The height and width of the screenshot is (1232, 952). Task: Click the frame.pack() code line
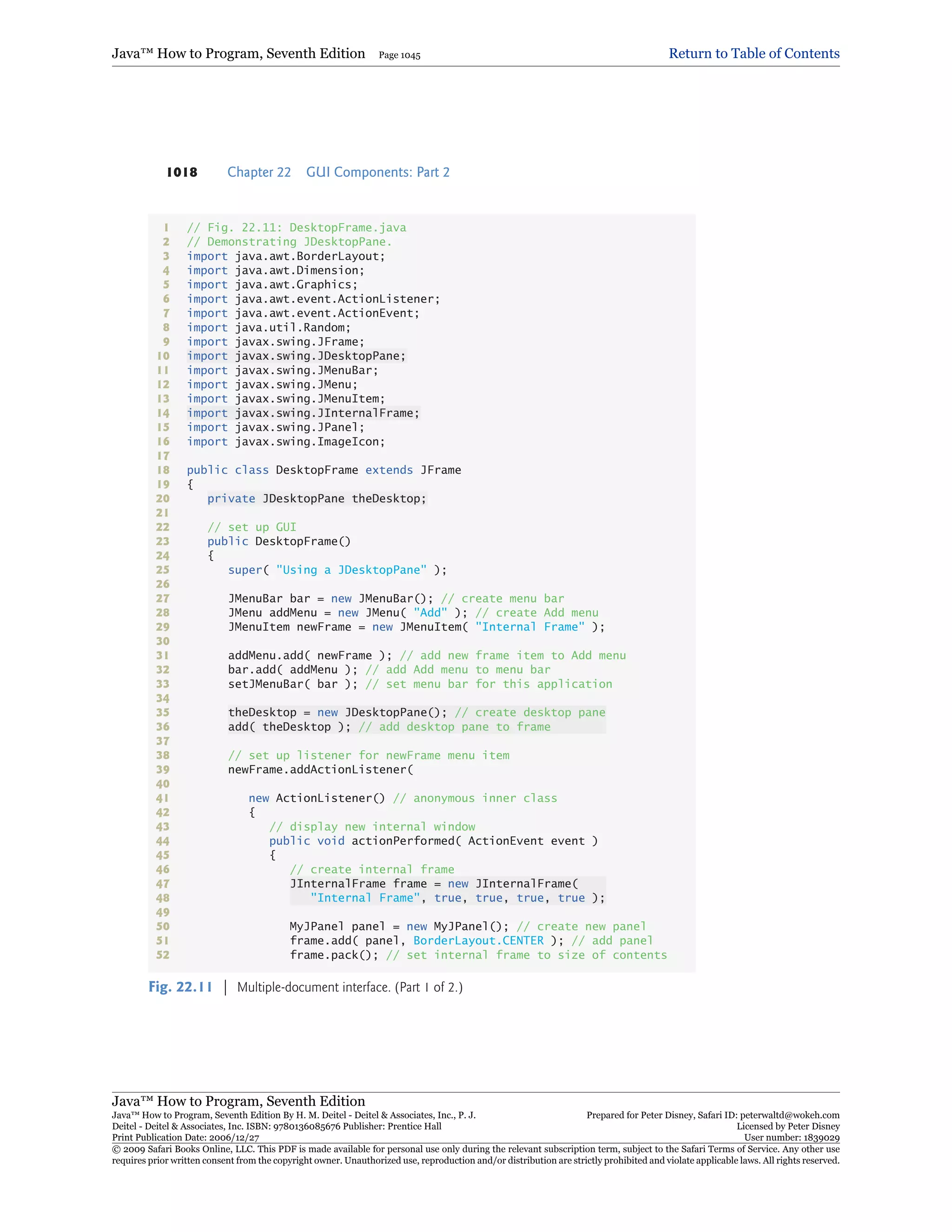[333, 954]
